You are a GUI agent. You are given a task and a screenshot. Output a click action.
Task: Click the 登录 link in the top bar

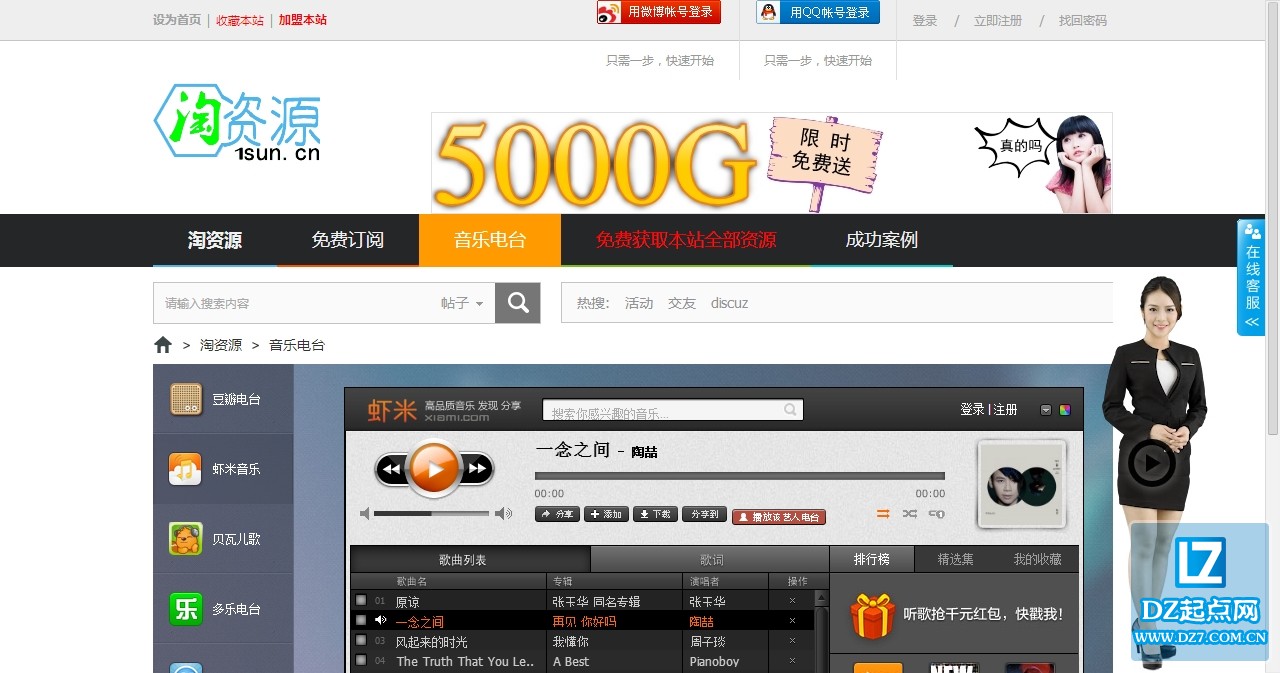925,20
